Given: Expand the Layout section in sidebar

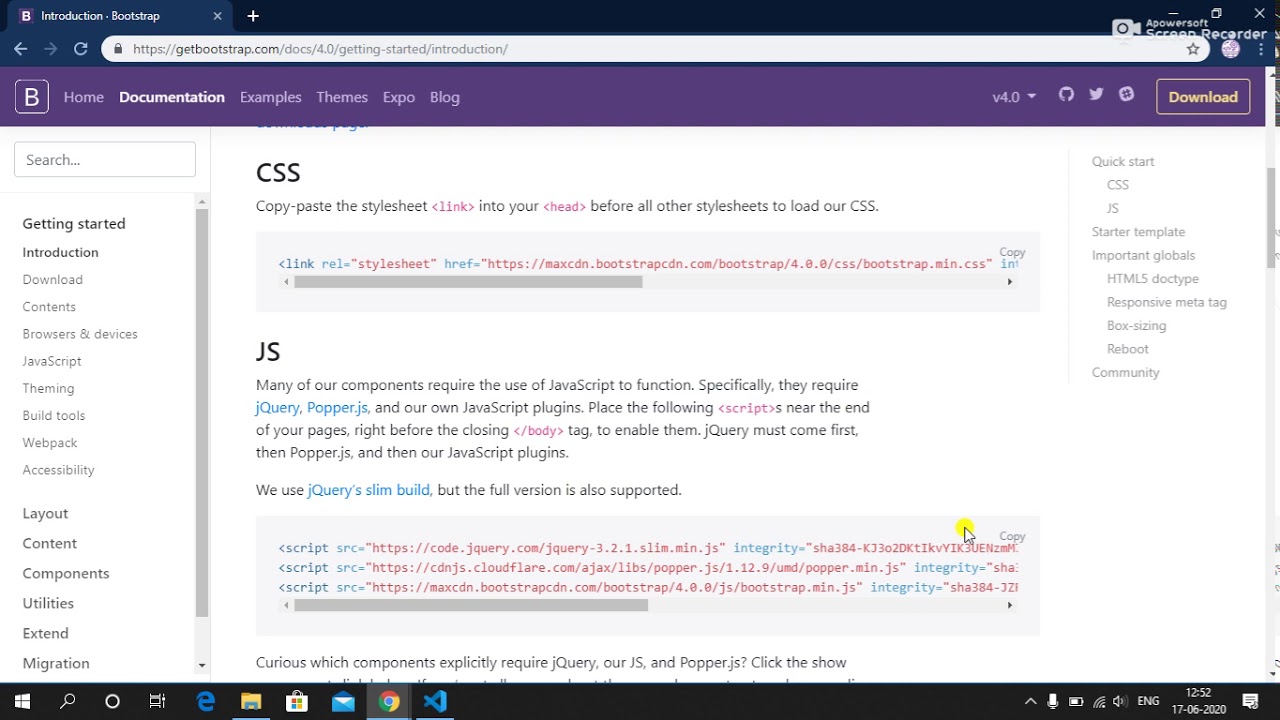Looking at the screenshot, I should (x=46, y=513).
